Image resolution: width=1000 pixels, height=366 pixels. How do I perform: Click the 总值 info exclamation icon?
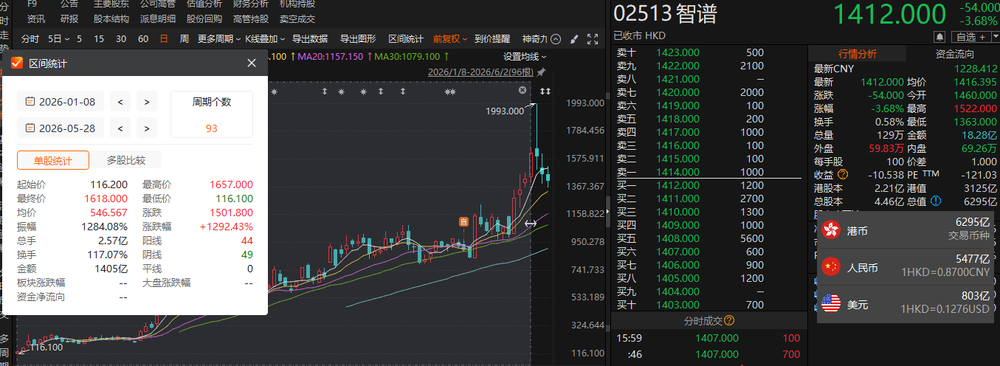click(x=936, y=201)
